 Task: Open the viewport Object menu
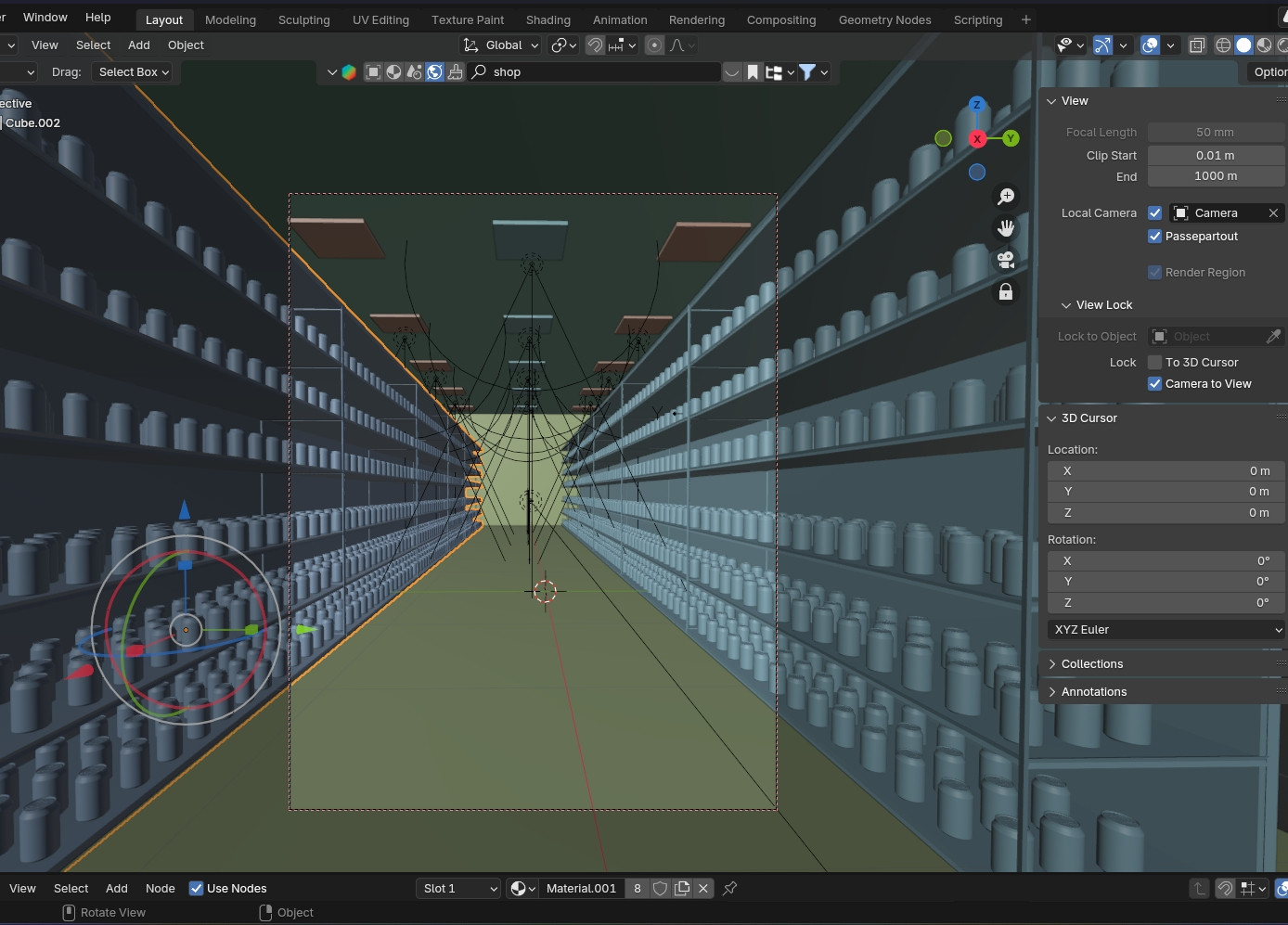(186, 45)
